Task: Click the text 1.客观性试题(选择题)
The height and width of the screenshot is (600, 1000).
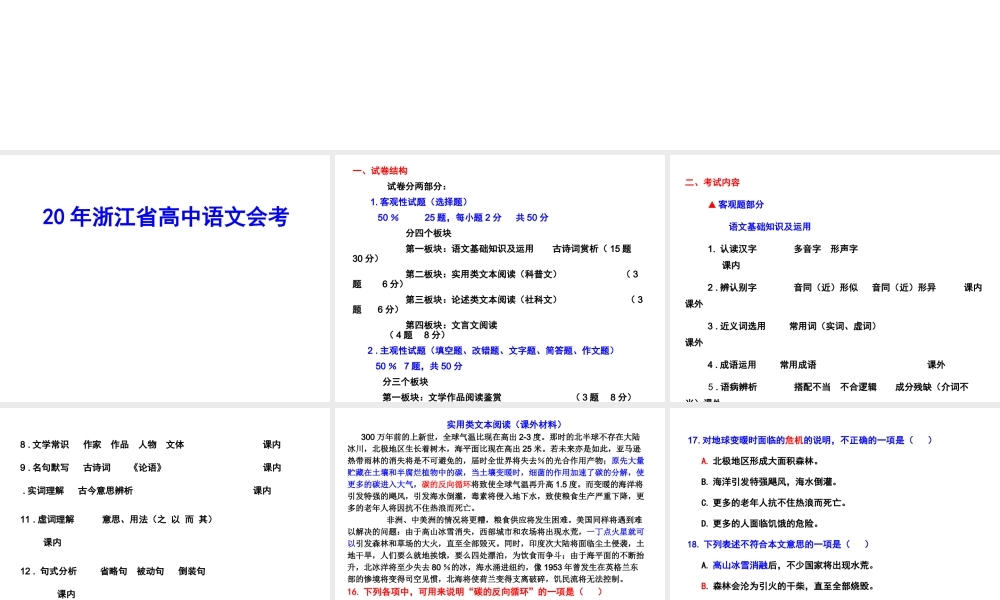Action: (419, 201)
